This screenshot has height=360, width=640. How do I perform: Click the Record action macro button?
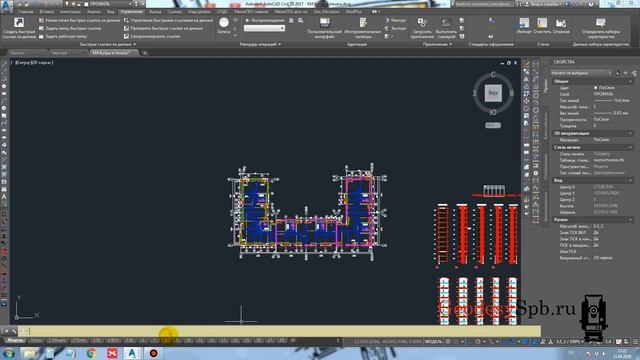pos(224,23)
